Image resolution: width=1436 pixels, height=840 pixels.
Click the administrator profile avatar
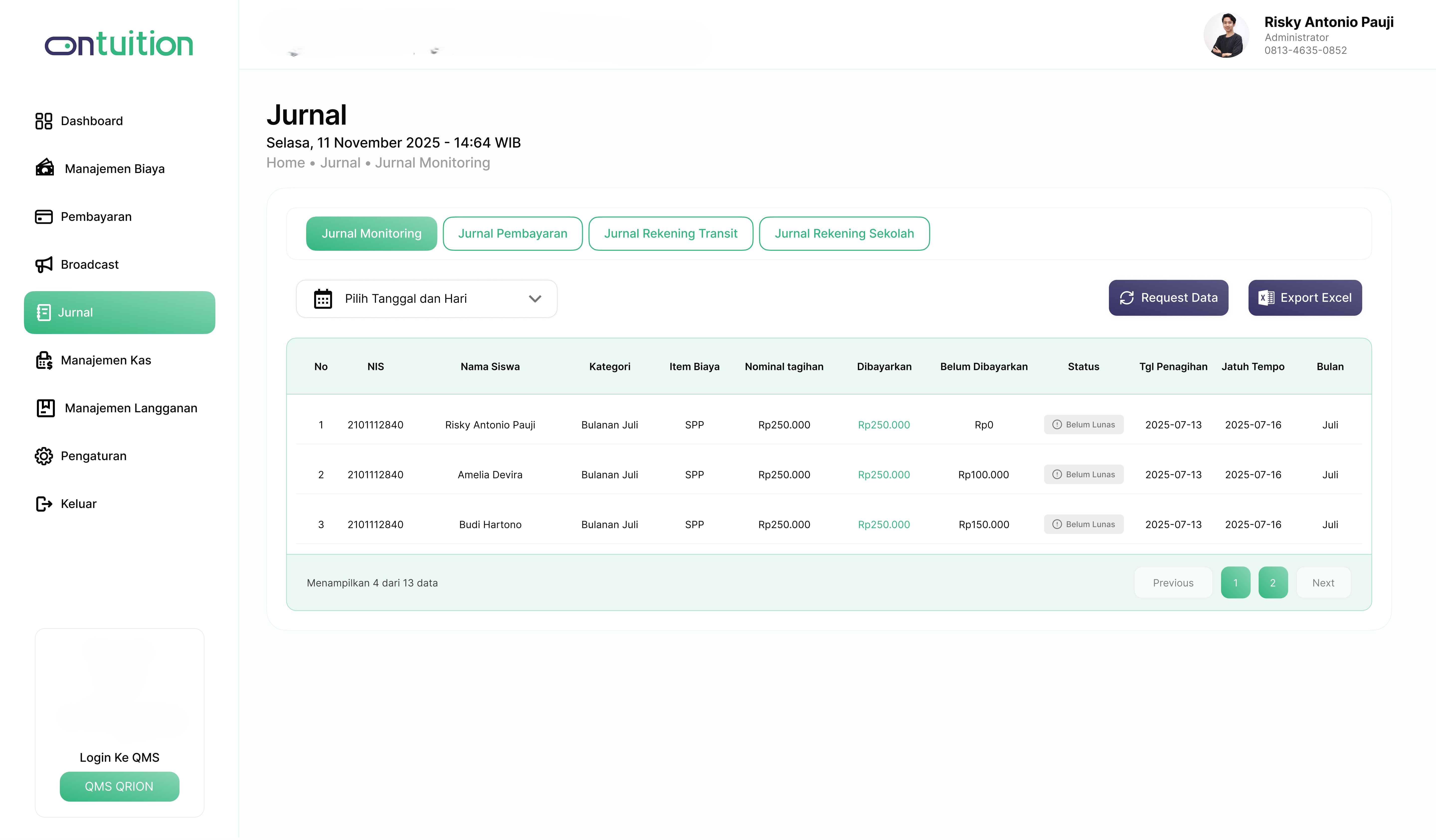(x=1226, y=35)
